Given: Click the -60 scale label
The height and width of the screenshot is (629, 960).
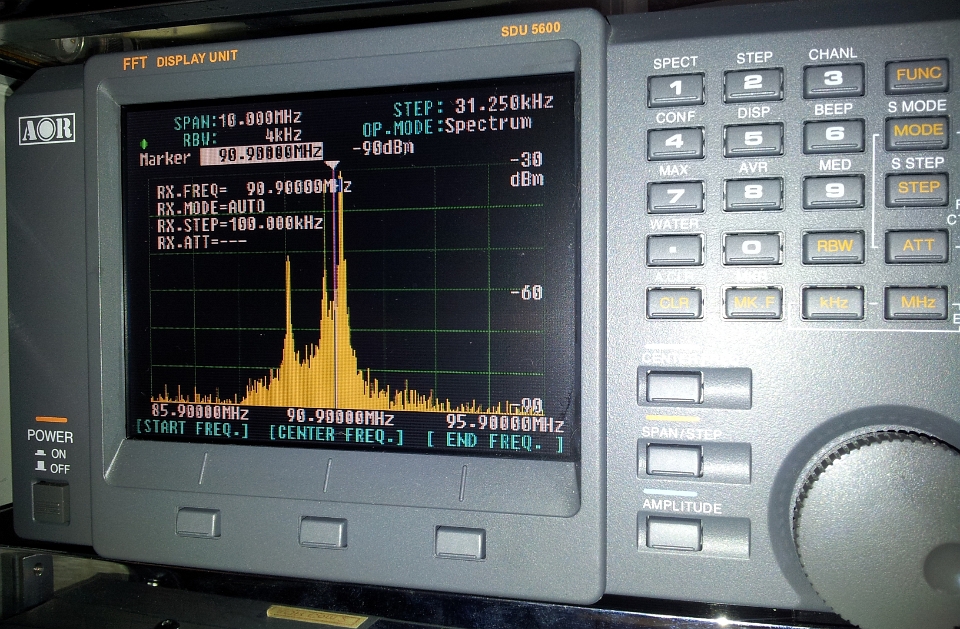Looking at the screenshot, I should [x=527, y=292].
